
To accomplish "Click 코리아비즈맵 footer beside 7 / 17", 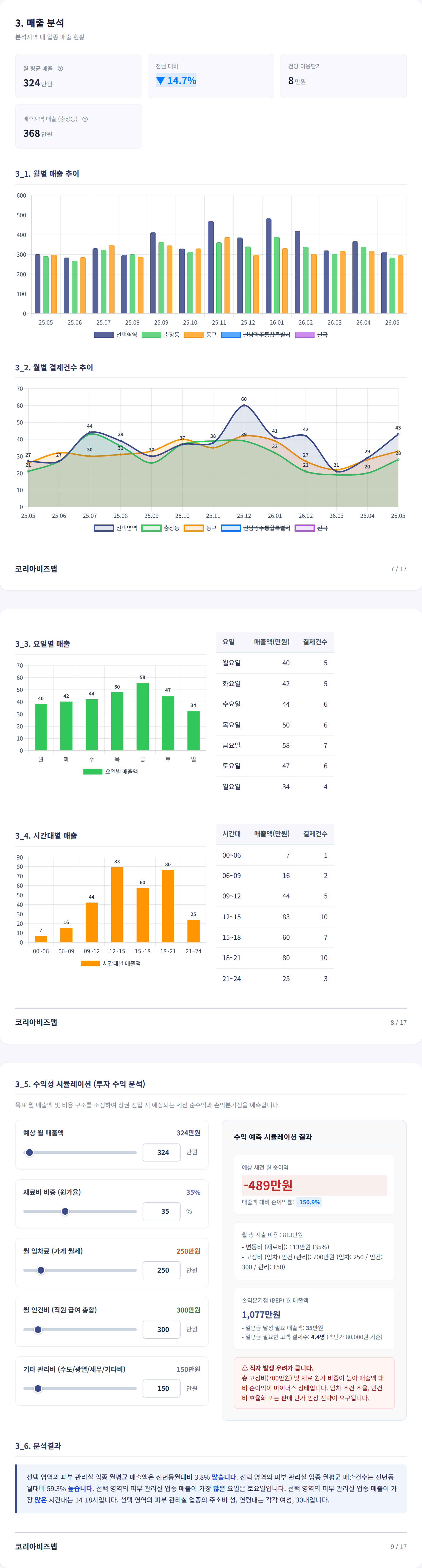I will [x=36, y=568].
